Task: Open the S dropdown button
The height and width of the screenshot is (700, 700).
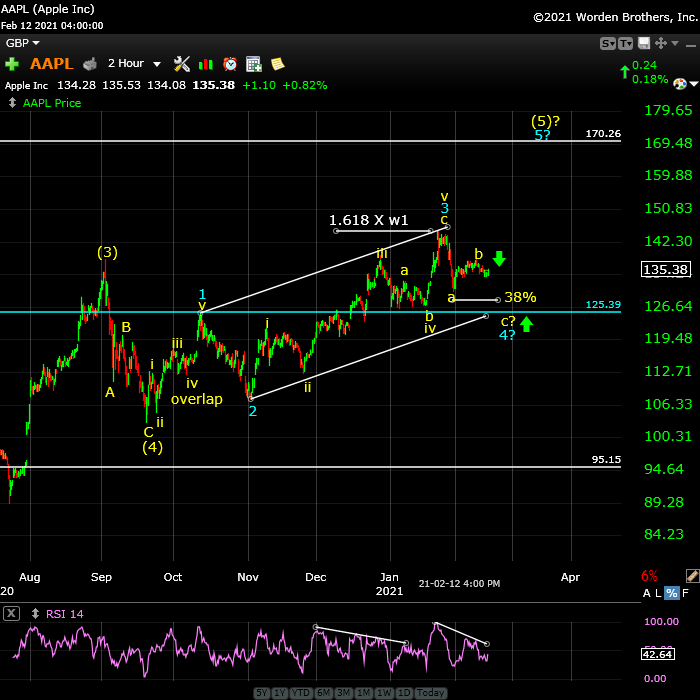Action: [x=608, y=43]
